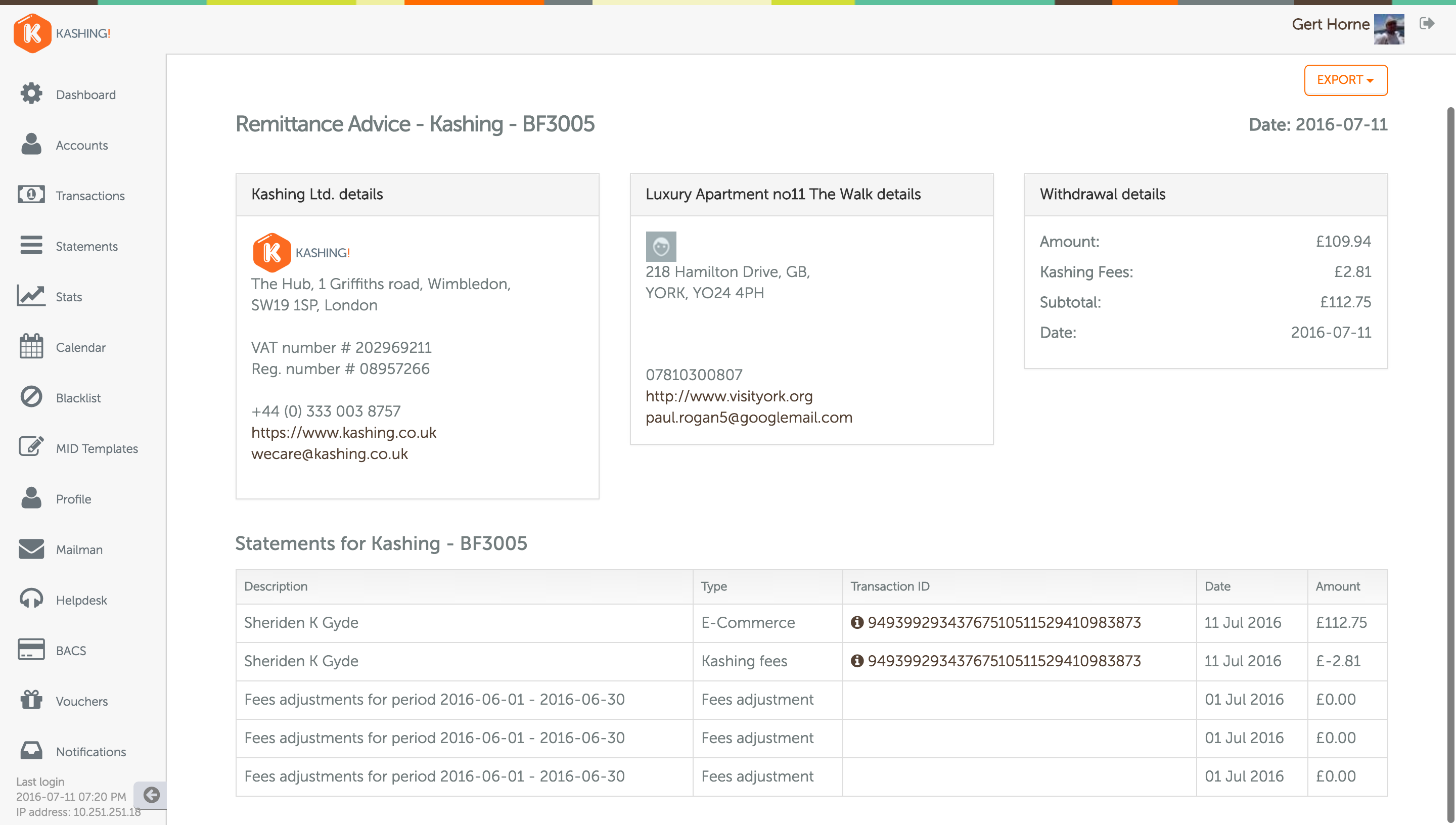Open the EXPORT dropdown
Viewport: 1456px width, 825px height.
[x=1345, y=80]
